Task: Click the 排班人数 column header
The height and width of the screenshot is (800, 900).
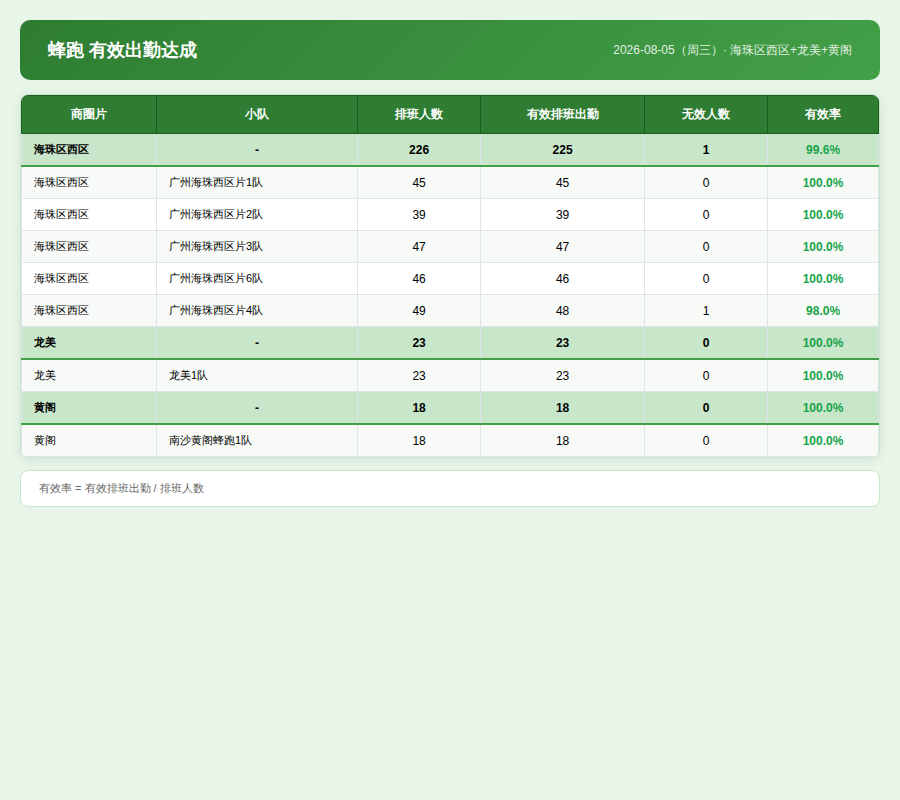Action: click(419, 114)
